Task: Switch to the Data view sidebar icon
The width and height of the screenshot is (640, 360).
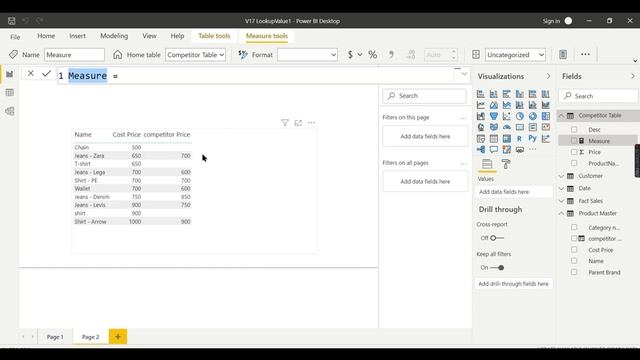Action: [9, 93]
